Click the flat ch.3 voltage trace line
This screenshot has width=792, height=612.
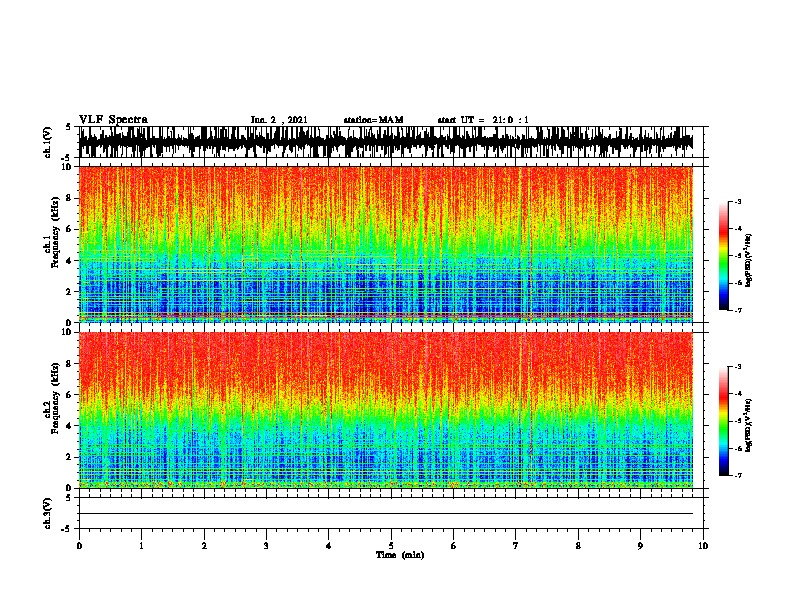click(x=386, y=514)
